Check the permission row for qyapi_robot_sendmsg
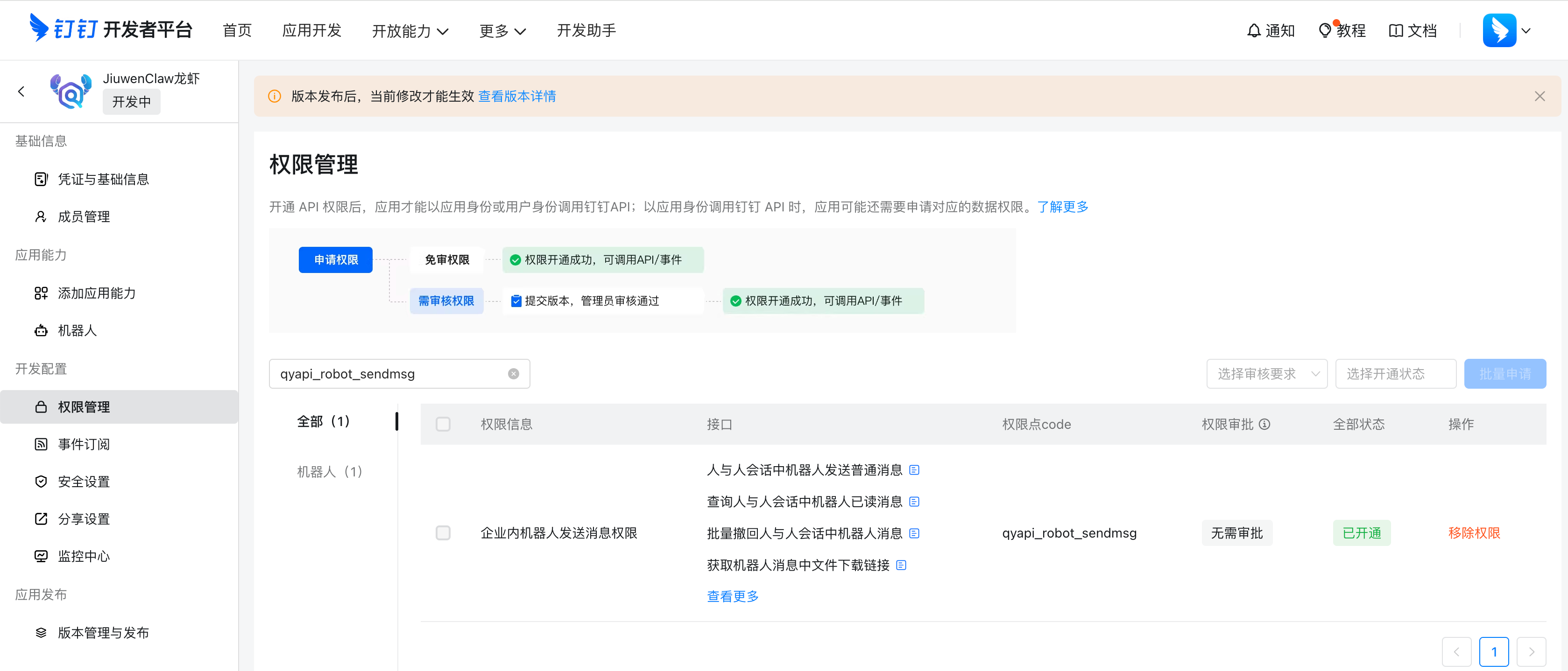 [x=443, y=532]
